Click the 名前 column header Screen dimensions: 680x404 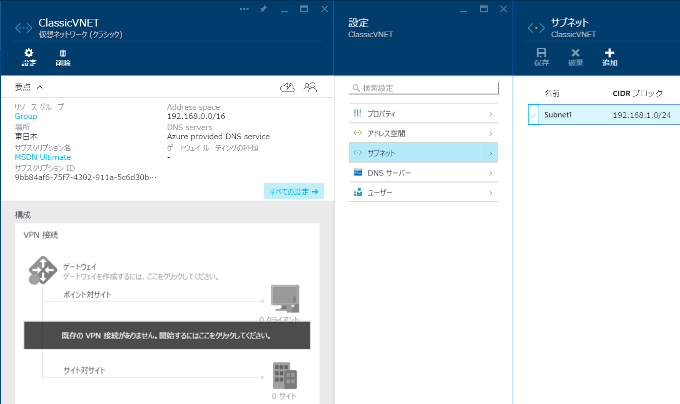point(552,93)
